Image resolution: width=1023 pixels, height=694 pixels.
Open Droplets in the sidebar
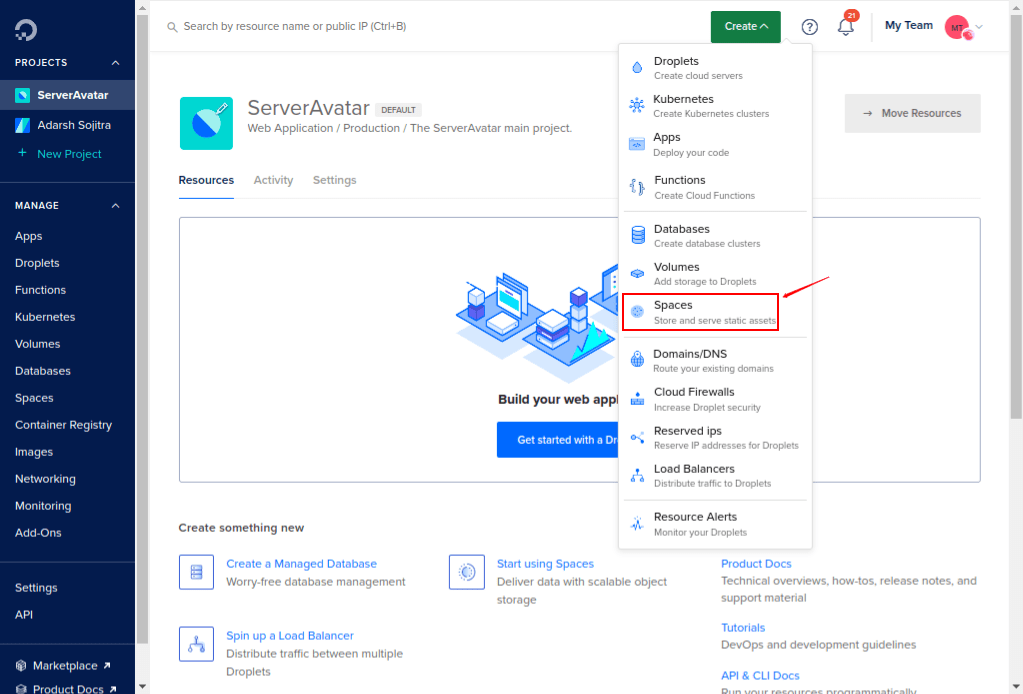pyautogui.click(x=37, y=263)
